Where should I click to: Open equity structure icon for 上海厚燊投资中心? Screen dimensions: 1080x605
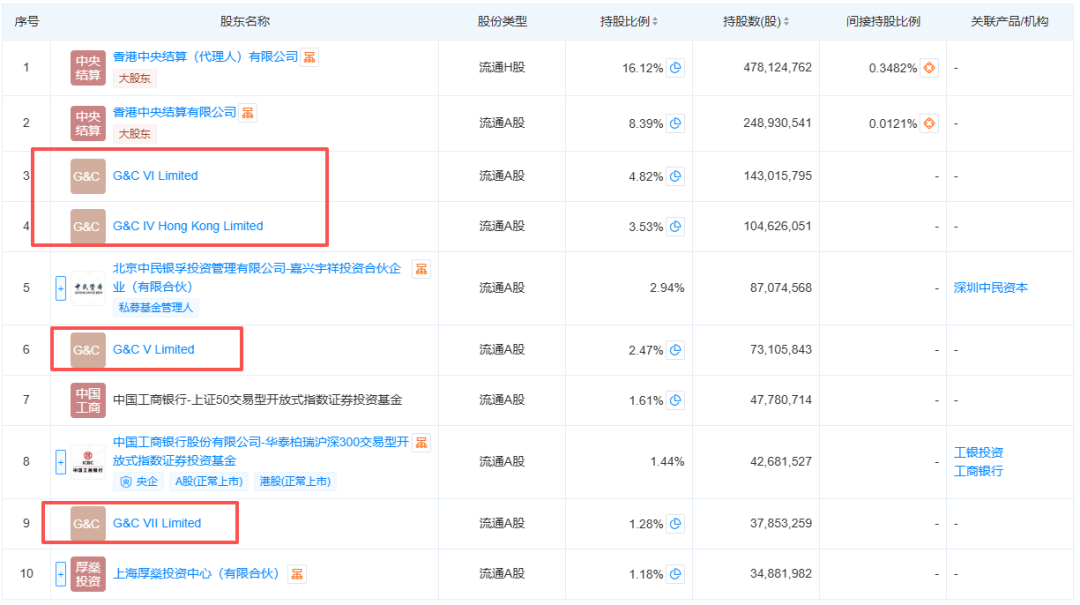coord(298,574)
